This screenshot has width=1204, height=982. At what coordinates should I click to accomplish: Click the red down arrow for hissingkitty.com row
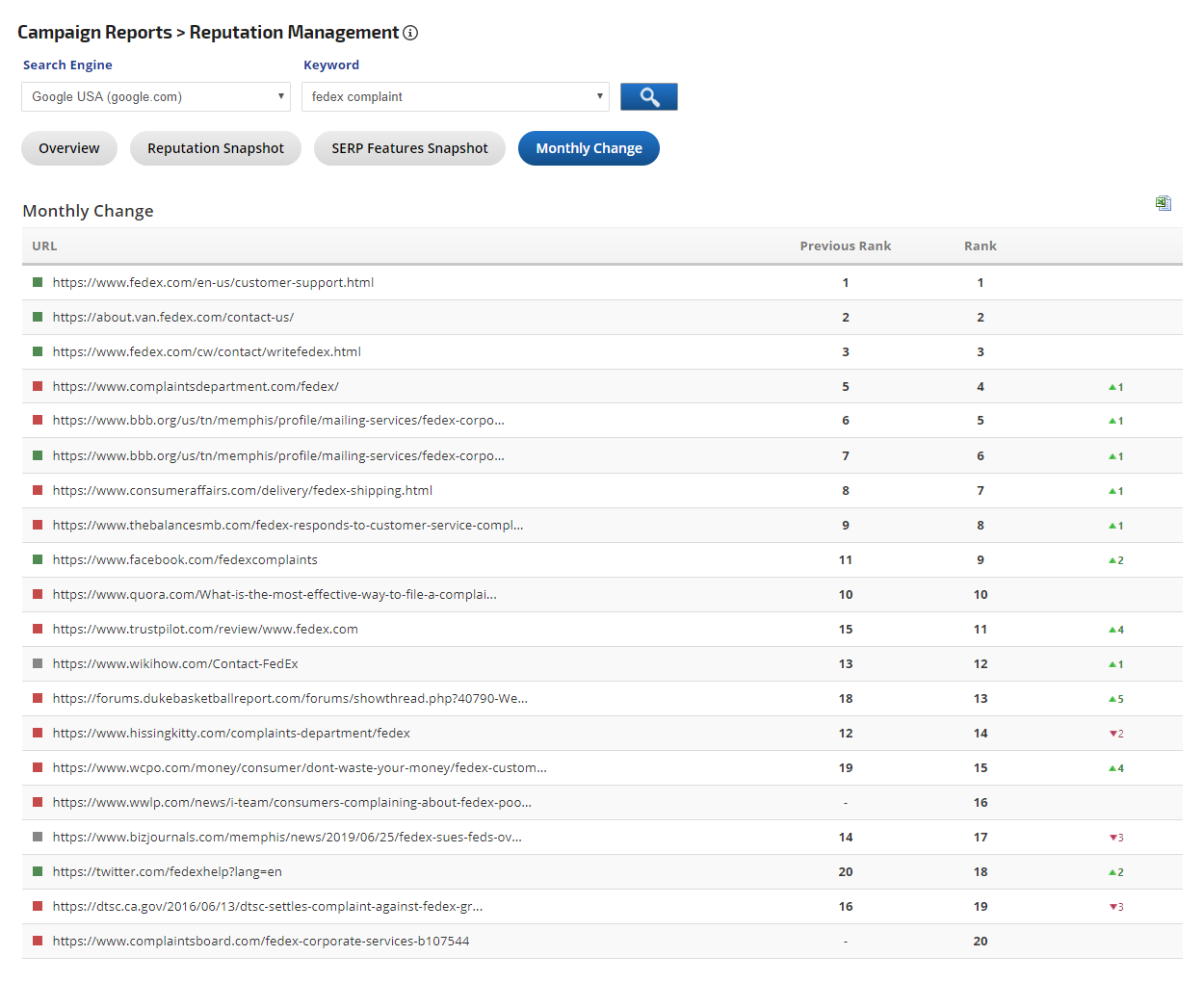pyautogui.click(x=1112, y=734)
